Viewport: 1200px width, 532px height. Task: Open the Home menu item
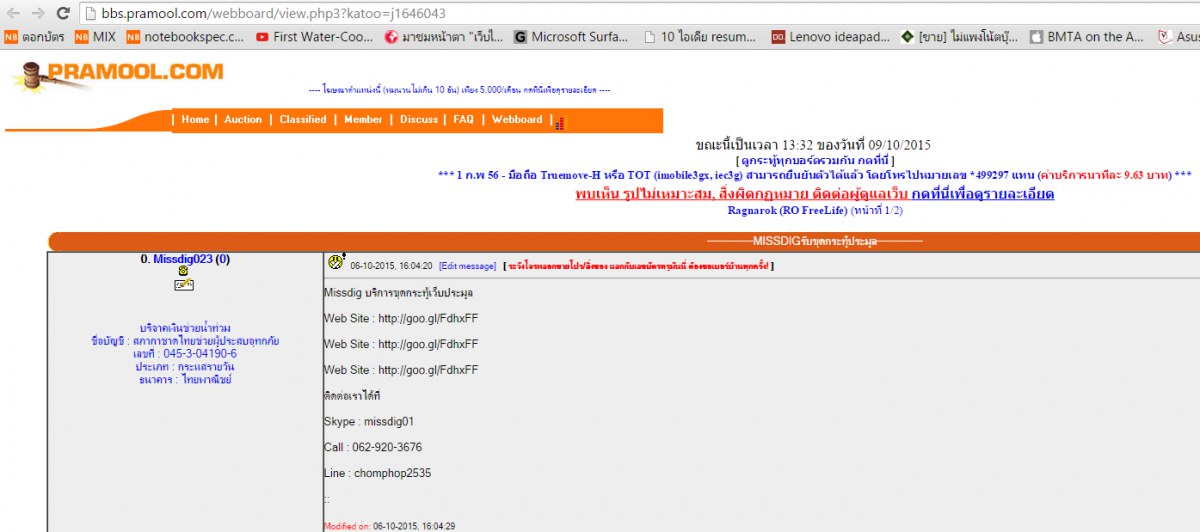195,119
